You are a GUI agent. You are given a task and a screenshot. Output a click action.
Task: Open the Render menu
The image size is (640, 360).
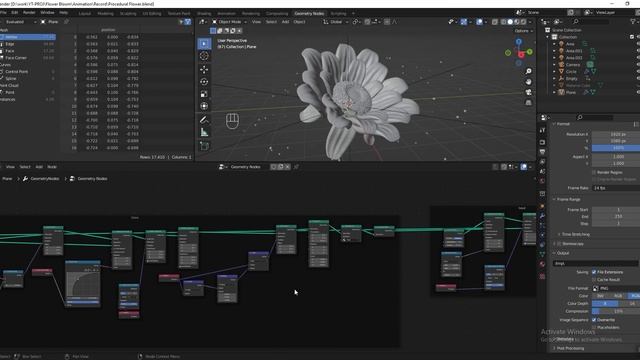pyautogui.click(x=29, y=13)
